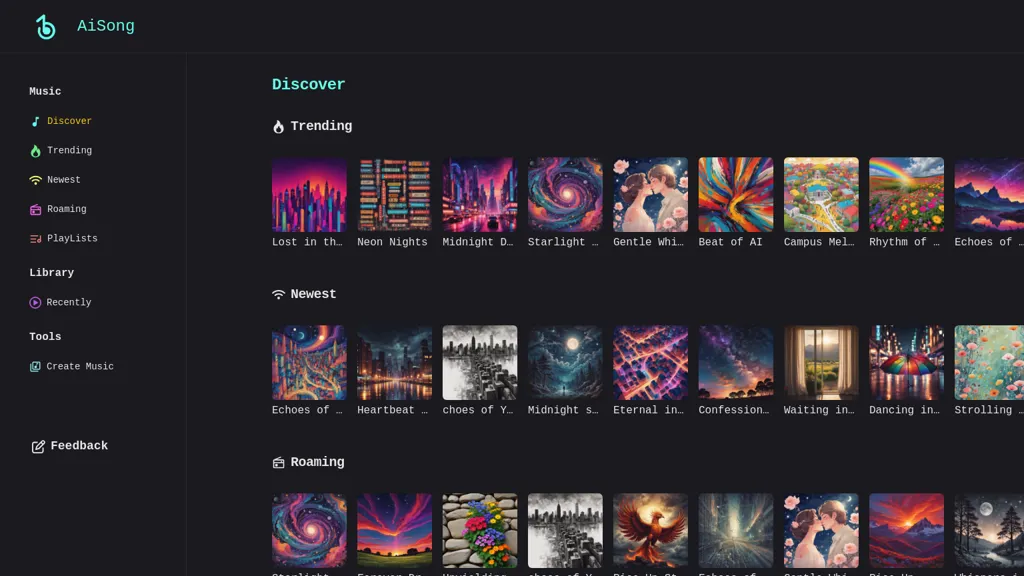Click the 'Waiting in…' song title
Screen dimensions: 1024x576
tap(819, 410)
